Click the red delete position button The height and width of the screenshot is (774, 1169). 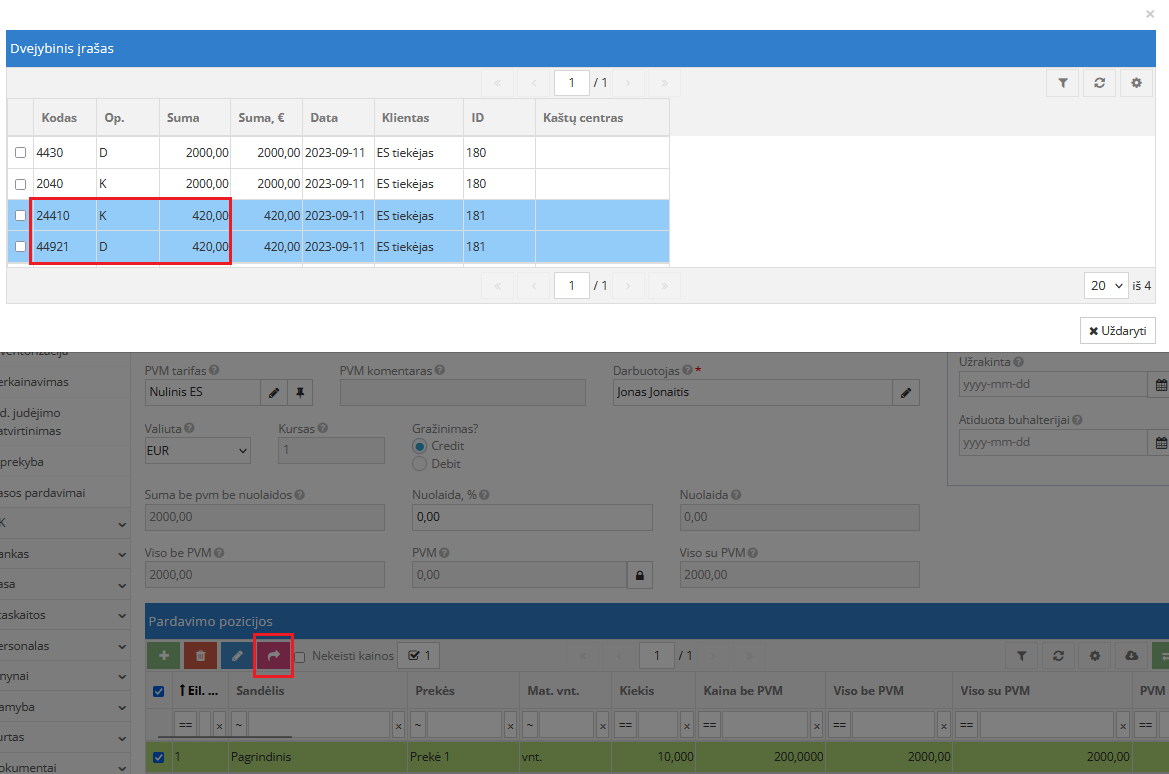(200, 656)
